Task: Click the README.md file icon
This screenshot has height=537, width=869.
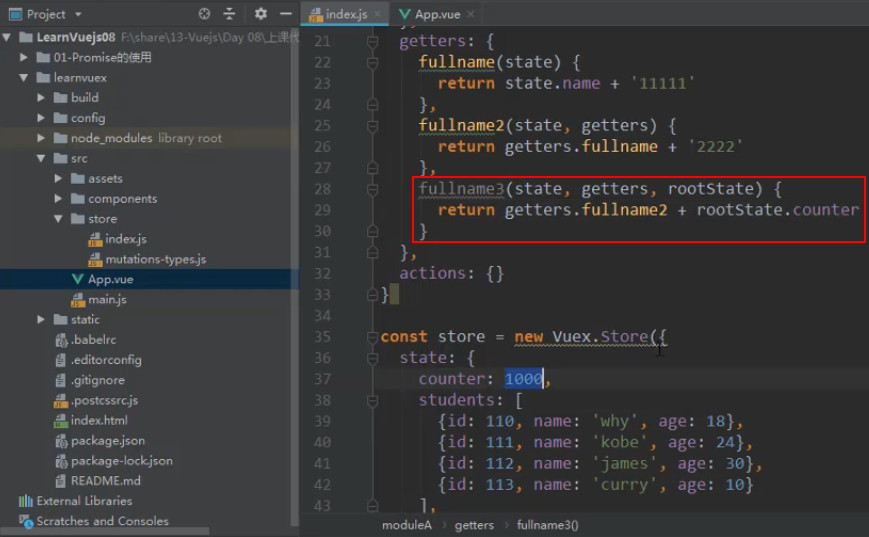Action: (x=61, y=481)
